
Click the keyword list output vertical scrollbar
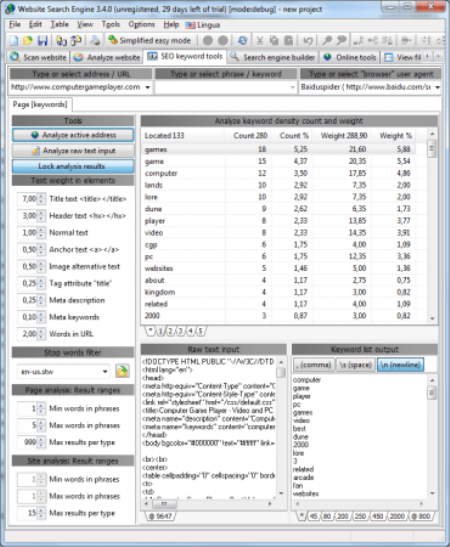point(432,436)
